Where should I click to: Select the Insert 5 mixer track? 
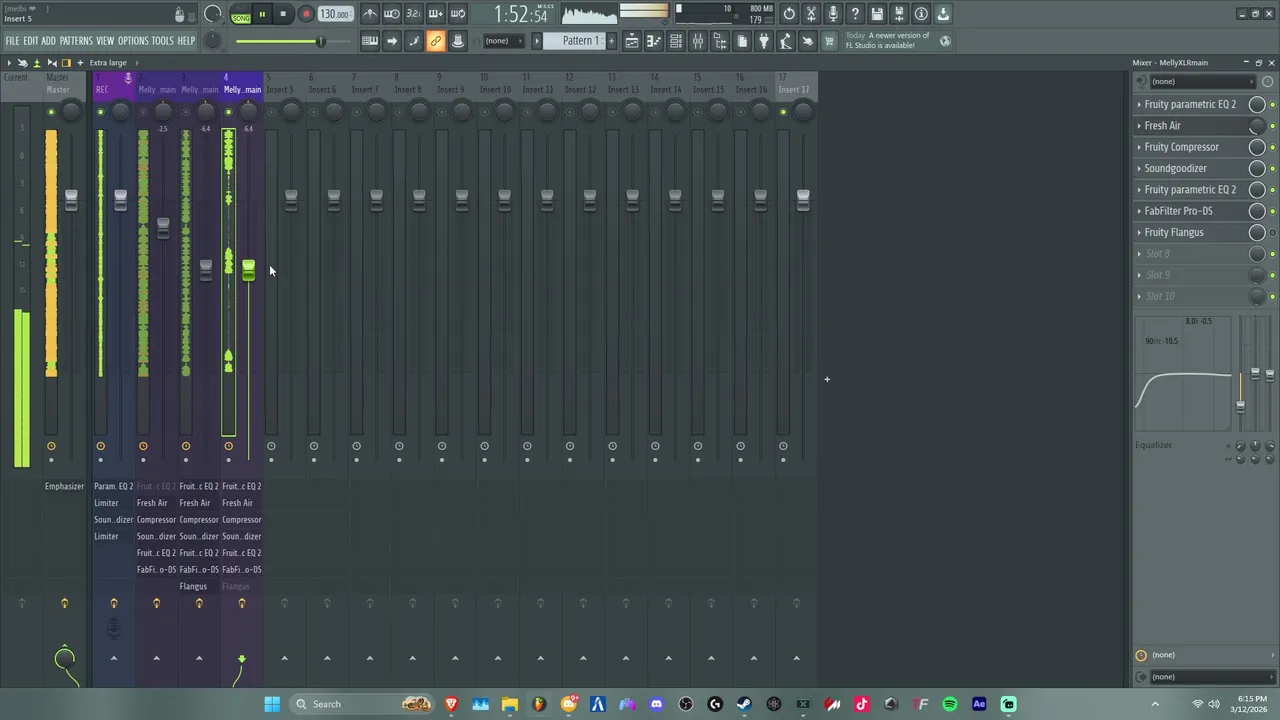[280, 90]
